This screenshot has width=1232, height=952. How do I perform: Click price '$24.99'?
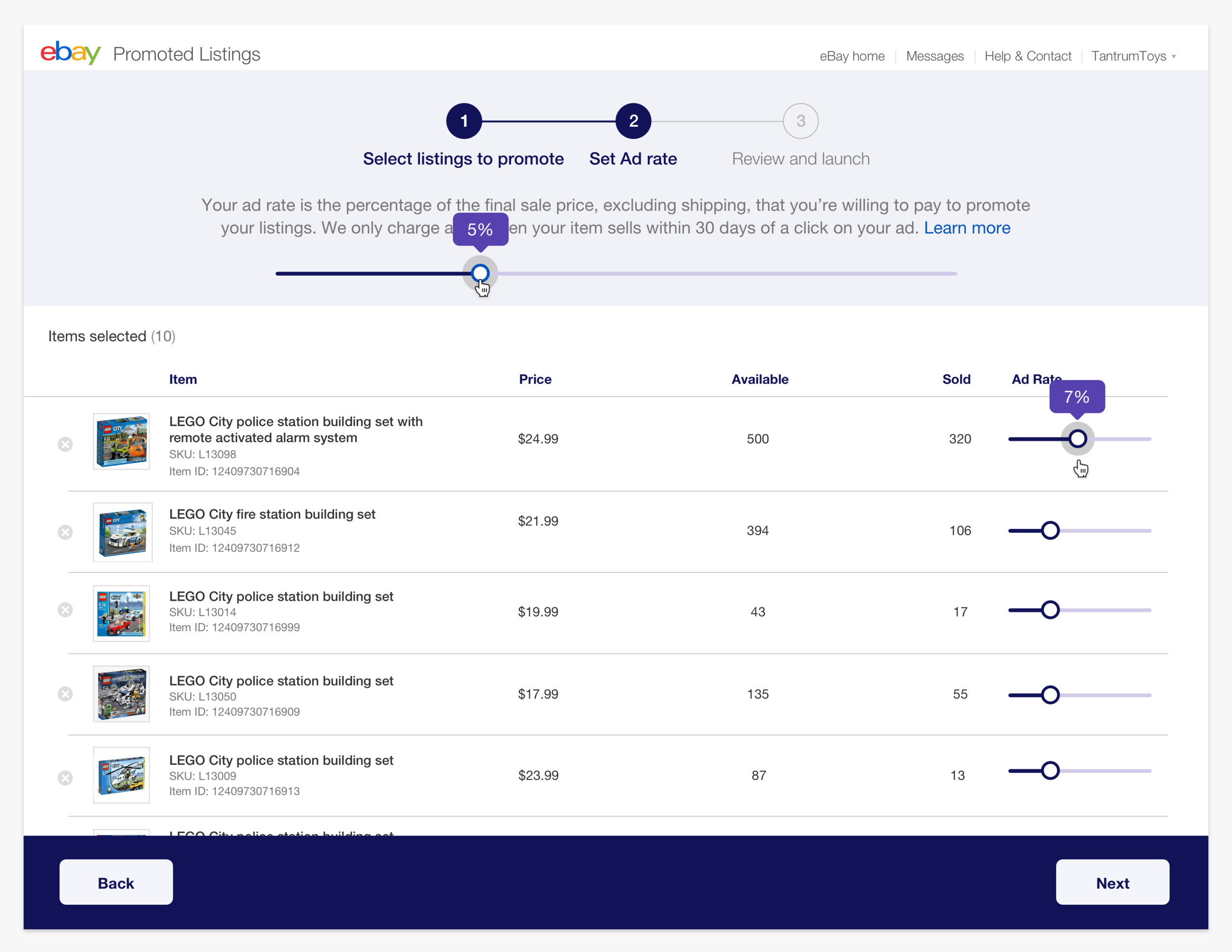[x=538, y=439]
